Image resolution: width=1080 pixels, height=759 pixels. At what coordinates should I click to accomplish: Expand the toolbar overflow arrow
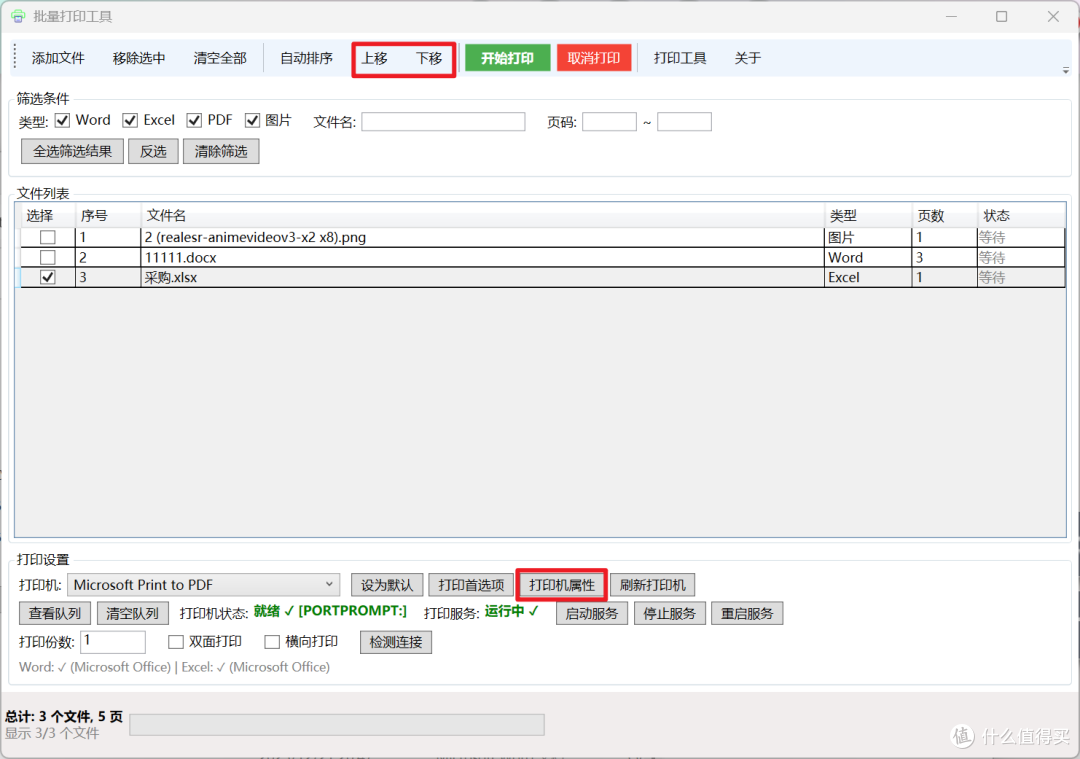(1065, 70)
